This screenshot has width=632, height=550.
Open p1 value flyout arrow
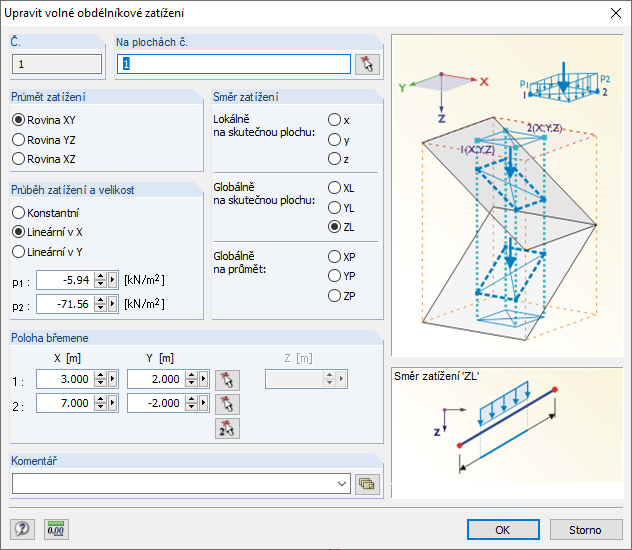[x=112, y=280]
